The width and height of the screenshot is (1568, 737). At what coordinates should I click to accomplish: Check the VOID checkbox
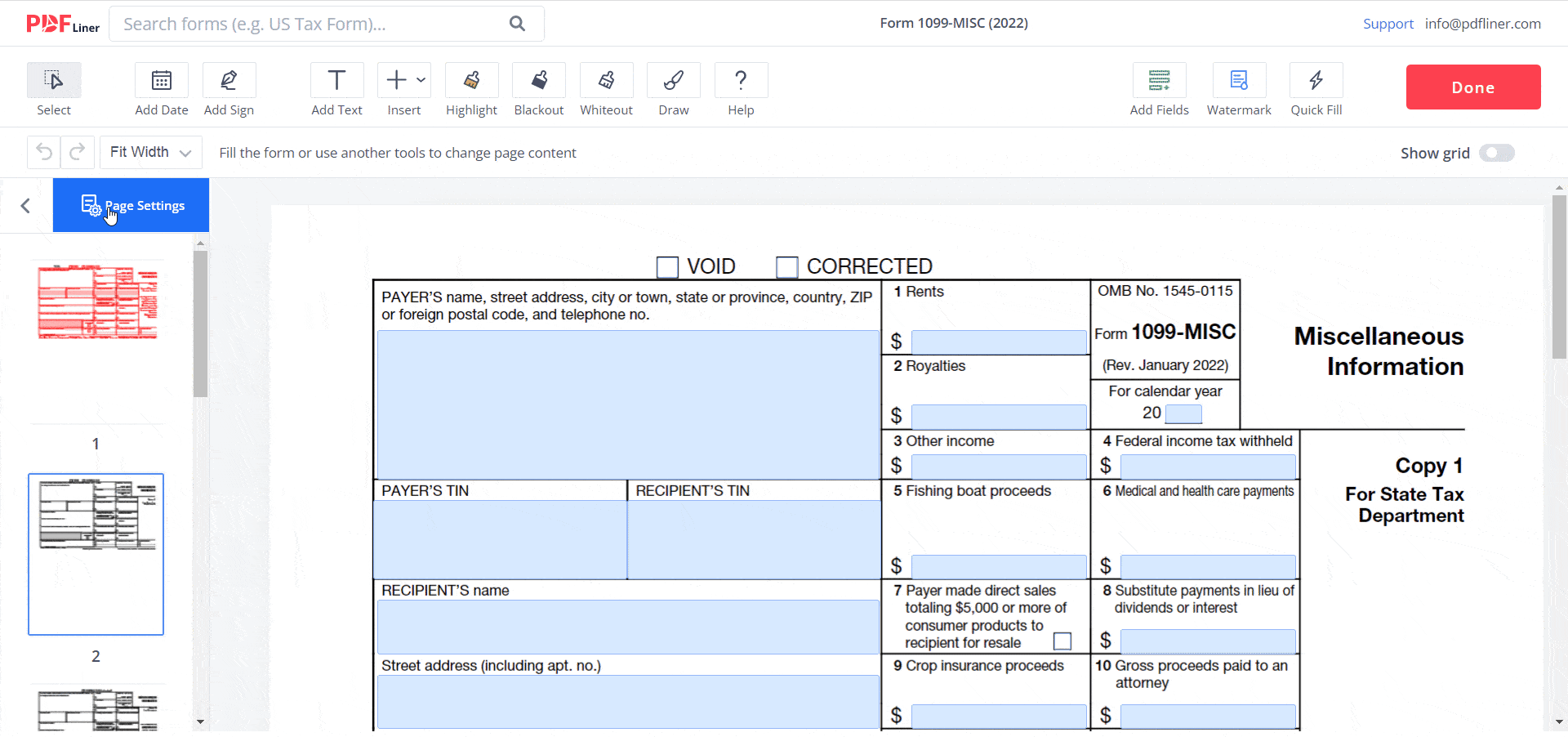pos(667,267)
